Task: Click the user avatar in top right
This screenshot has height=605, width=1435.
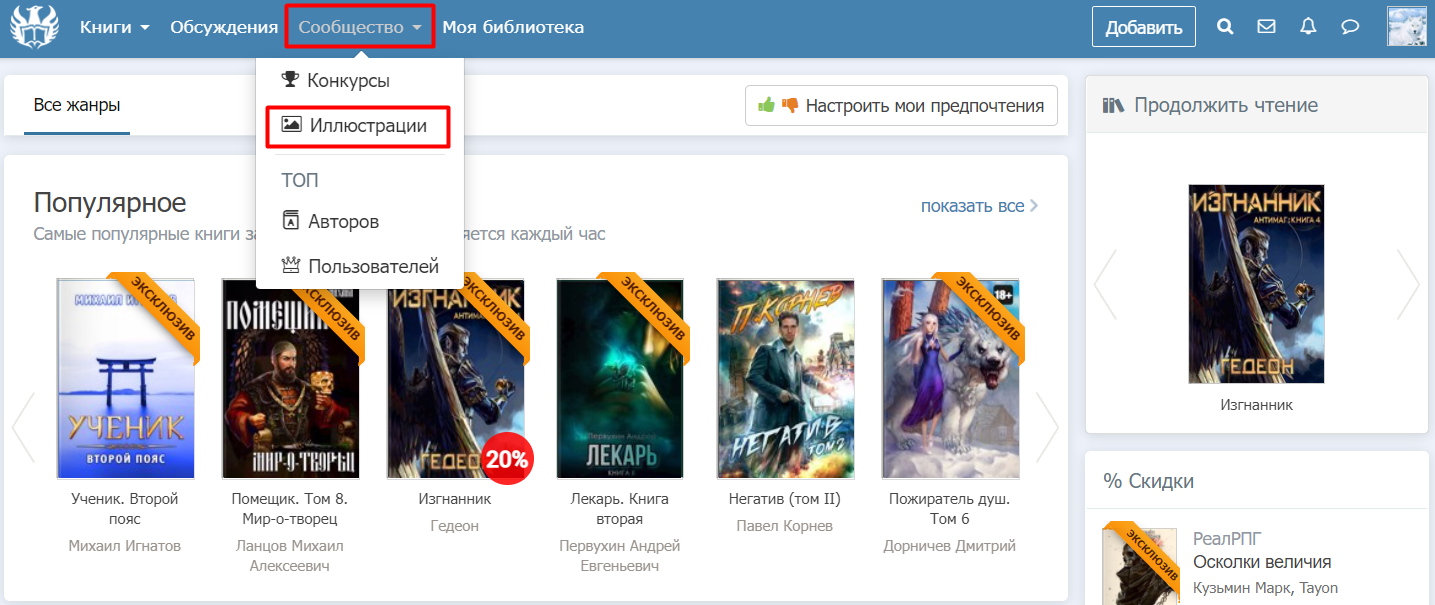Action: click(x=1406, y=27)
